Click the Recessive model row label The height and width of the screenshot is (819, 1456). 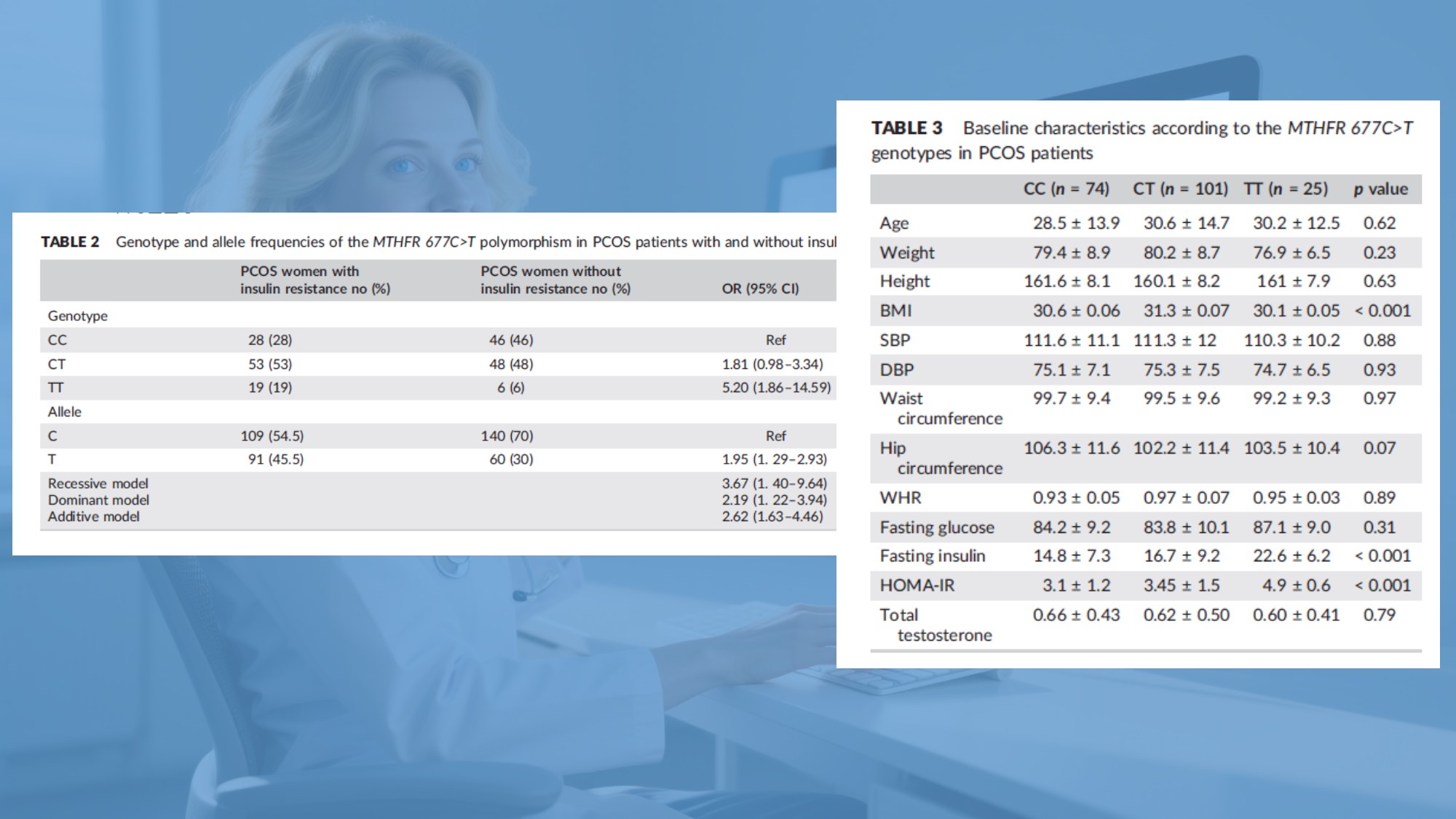[x=98, y=483]
